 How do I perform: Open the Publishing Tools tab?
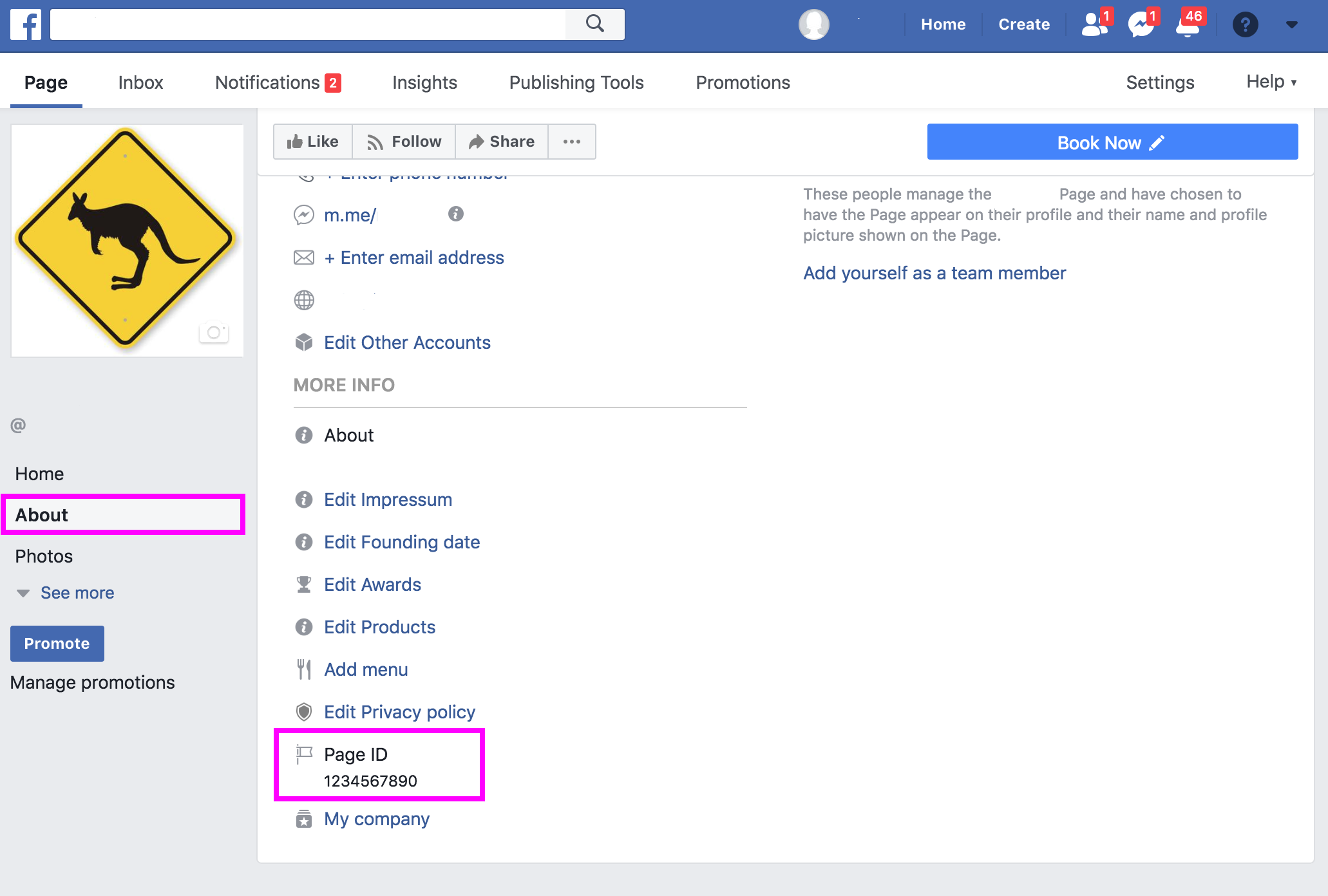point(576,82)
